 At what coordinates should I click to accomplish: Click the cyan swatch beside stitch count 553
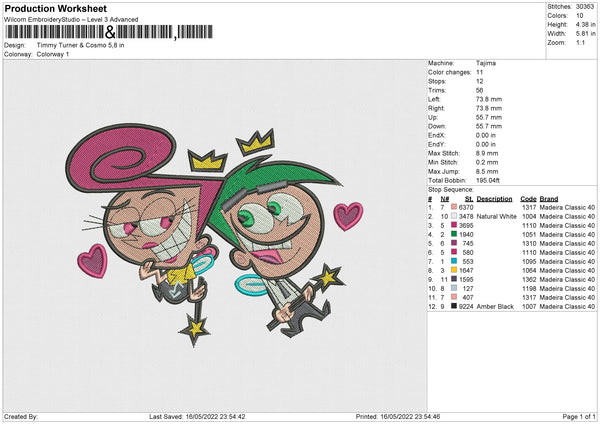click(454, 261)
